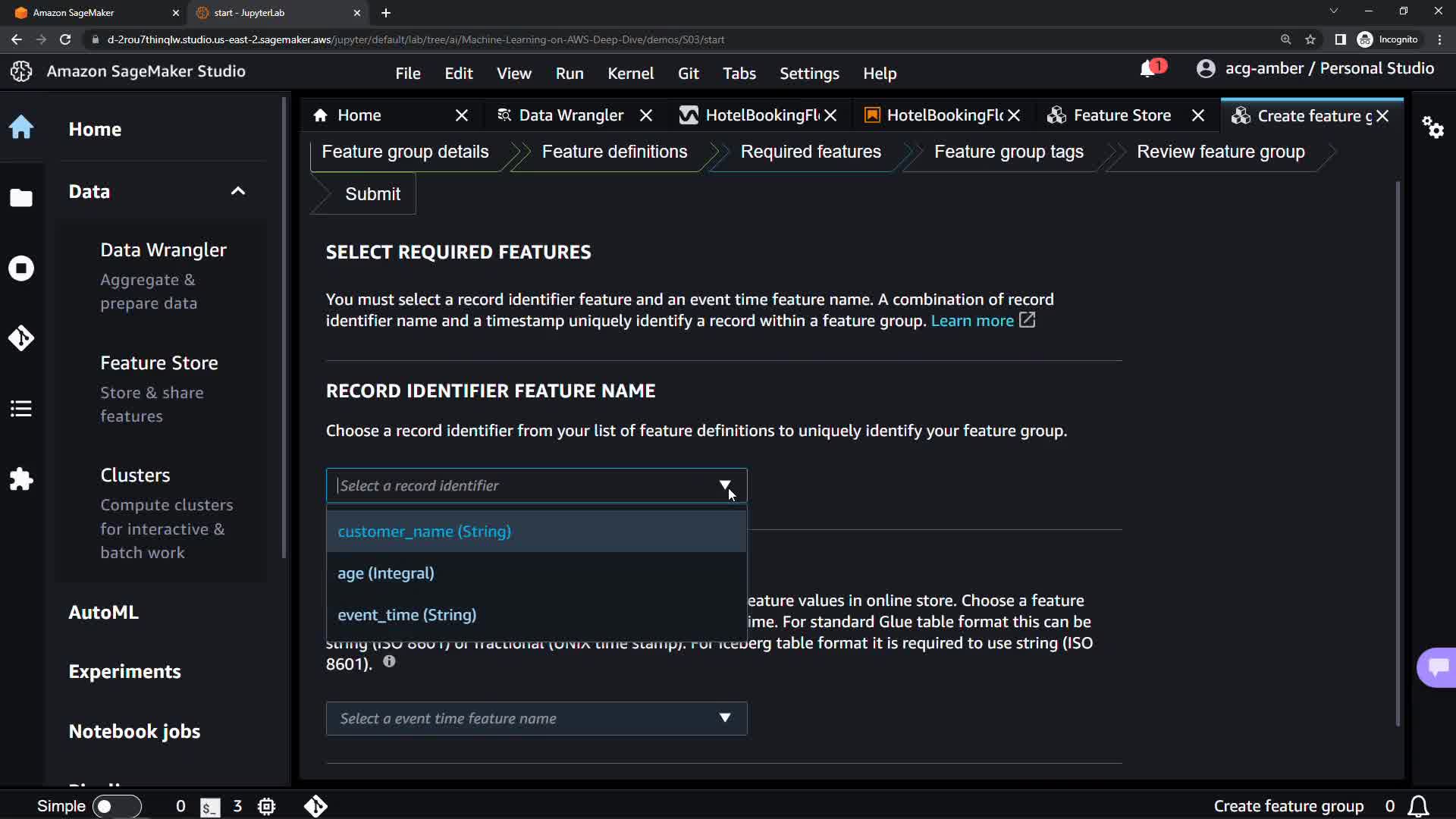This screenshot has width=1456, height=819.
Task: Open the extensions puzzle piece icon
Action: pos(21,479)
